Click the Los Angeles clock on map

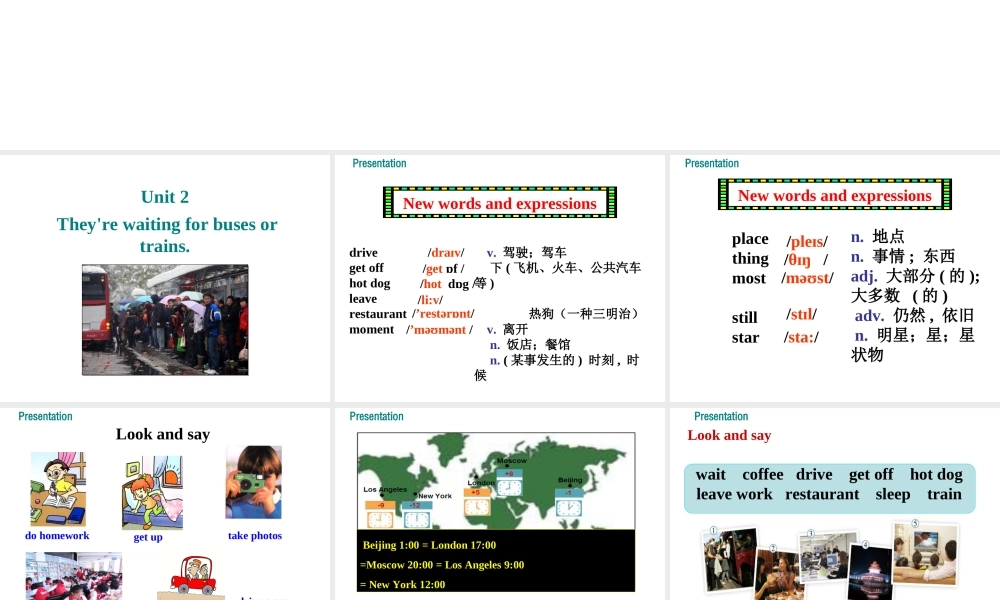coord(380,515)
